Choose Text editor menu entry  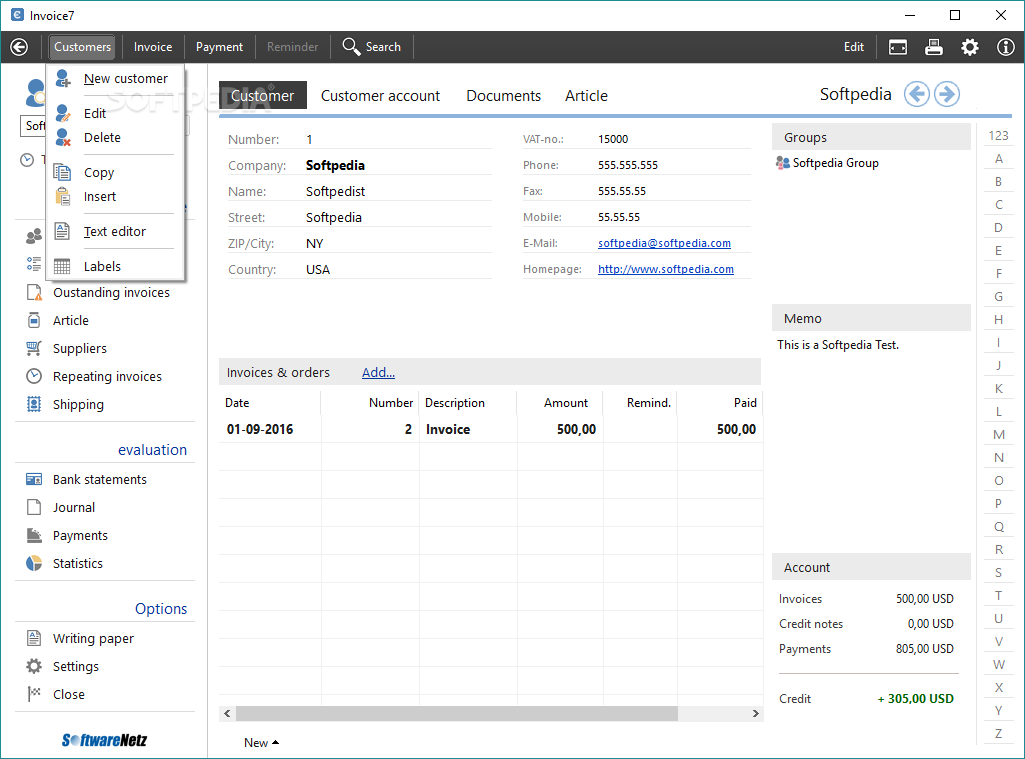coord(115,231)
